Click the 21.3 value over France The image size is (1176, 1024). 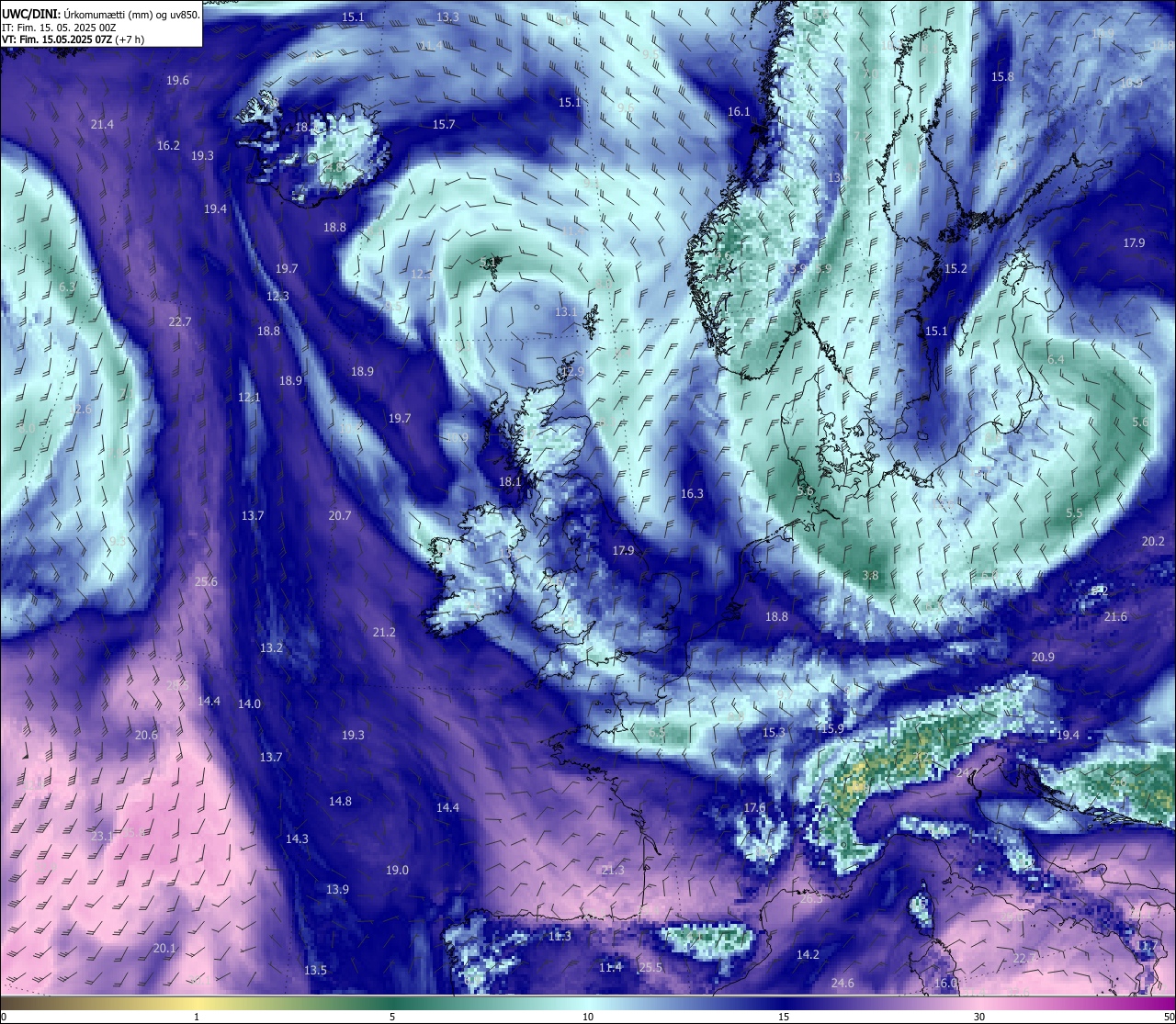click(612, 871)
